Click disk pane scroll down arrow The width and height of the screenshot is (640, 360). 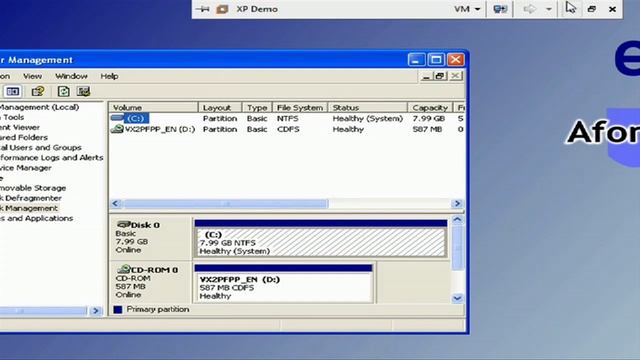tap(458, 298)
